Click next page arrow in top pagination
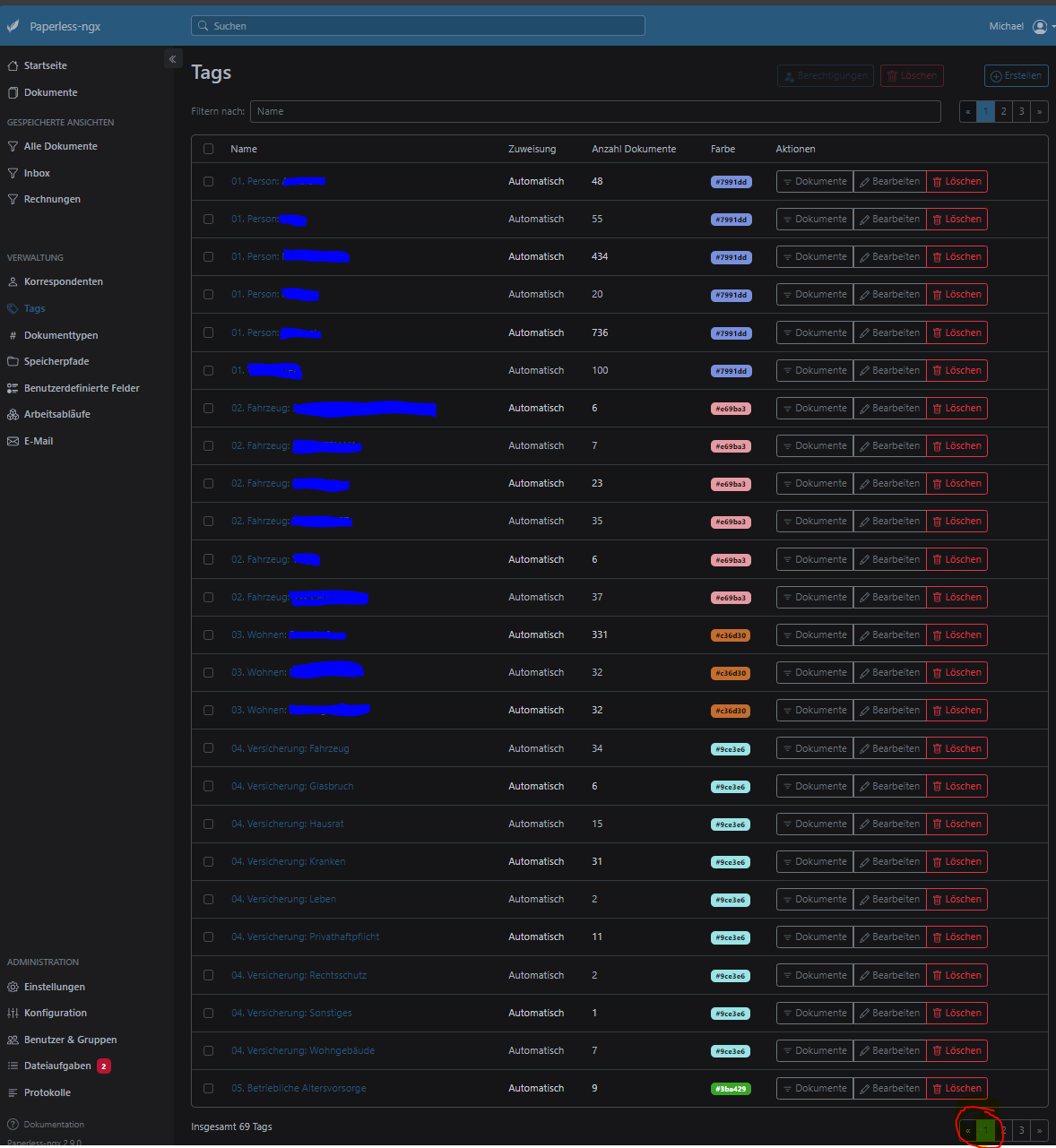Image resolution: width=1056 pixels, height=1148 pixels. pyautogui.click(x=1039, y=111)
